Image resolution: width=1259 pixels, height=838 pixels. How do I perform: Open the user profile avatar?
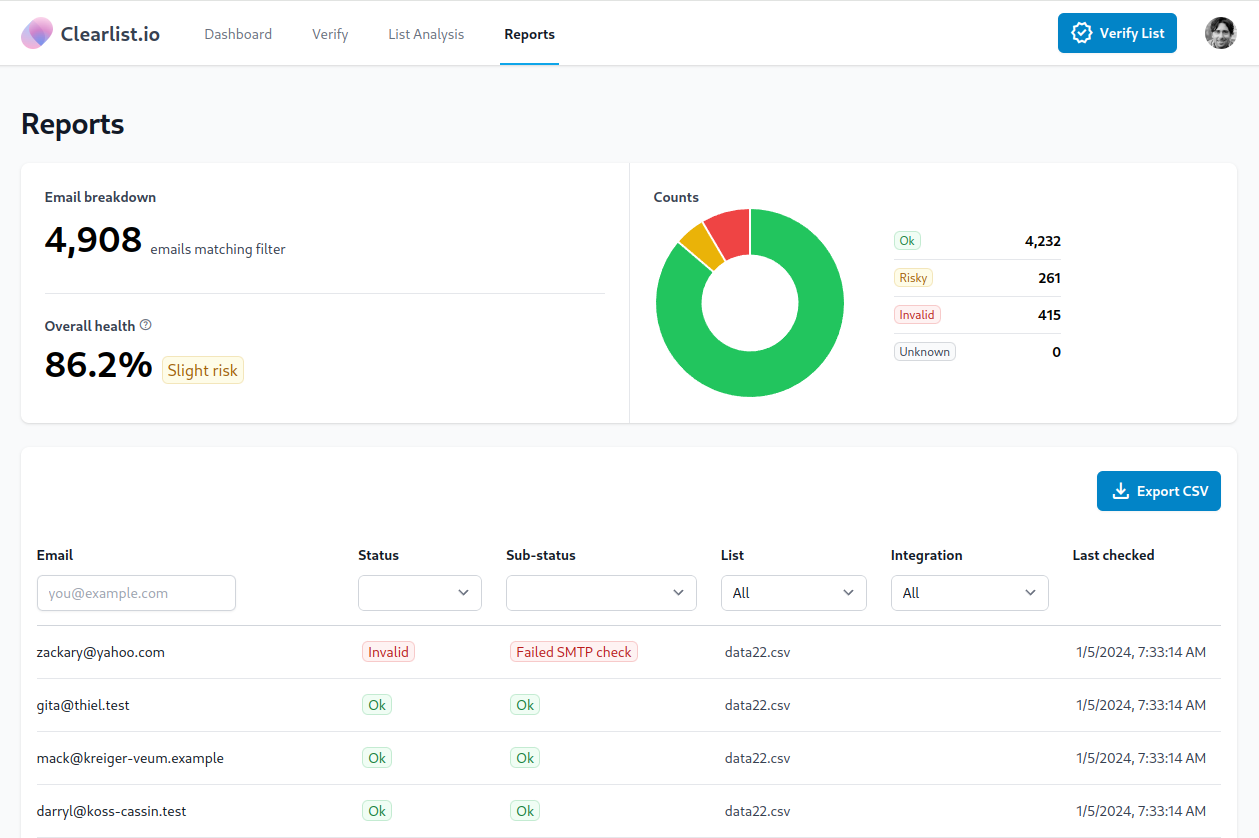tap(1220, 33)
